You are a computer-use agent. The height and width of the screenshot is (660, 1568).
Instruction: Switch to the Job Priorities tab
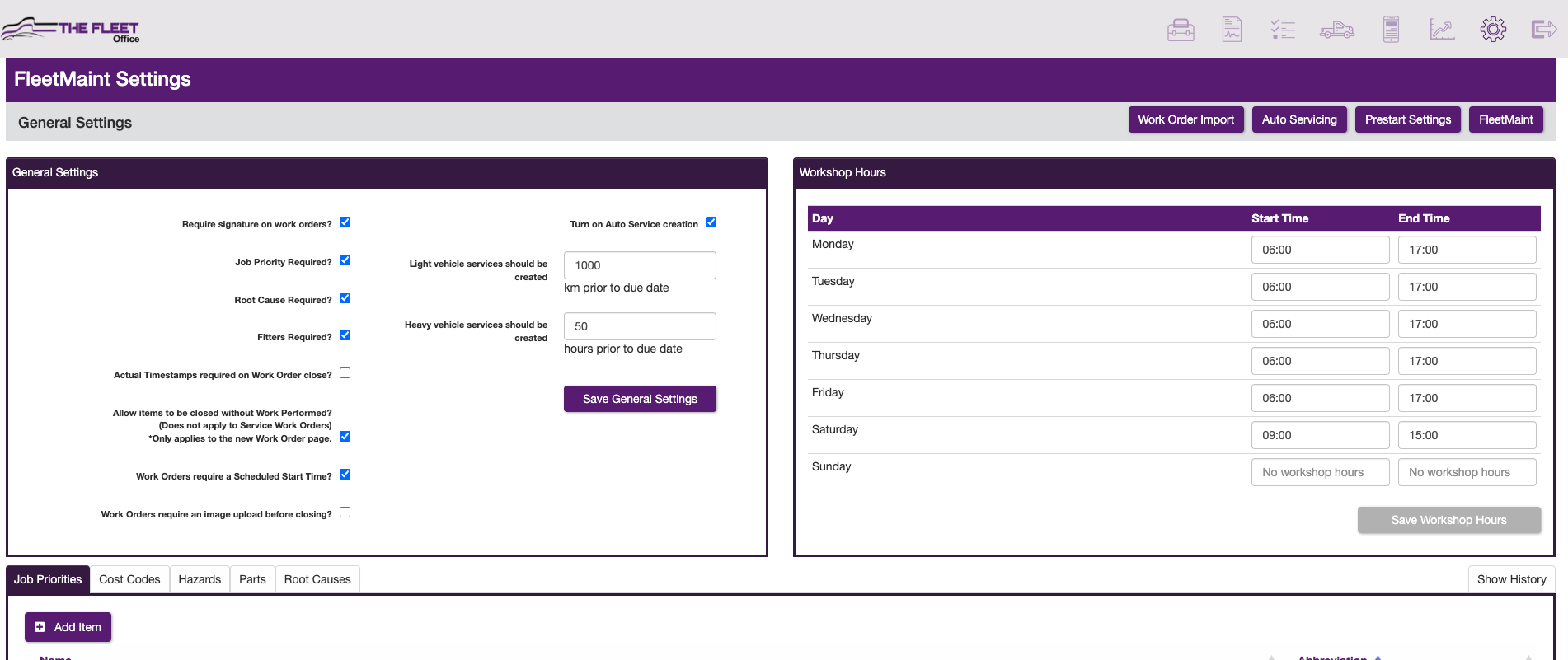click(x=48, y=579)
